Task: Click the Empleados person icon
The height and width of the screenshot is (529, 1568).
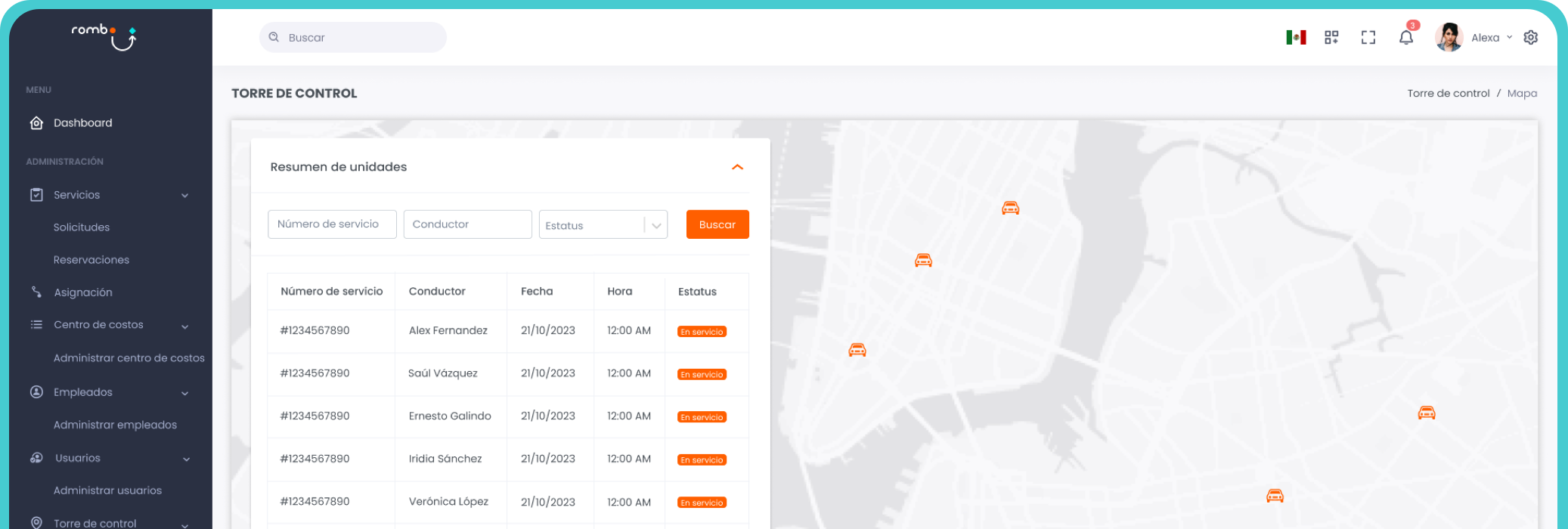Action: pos(36,391)
